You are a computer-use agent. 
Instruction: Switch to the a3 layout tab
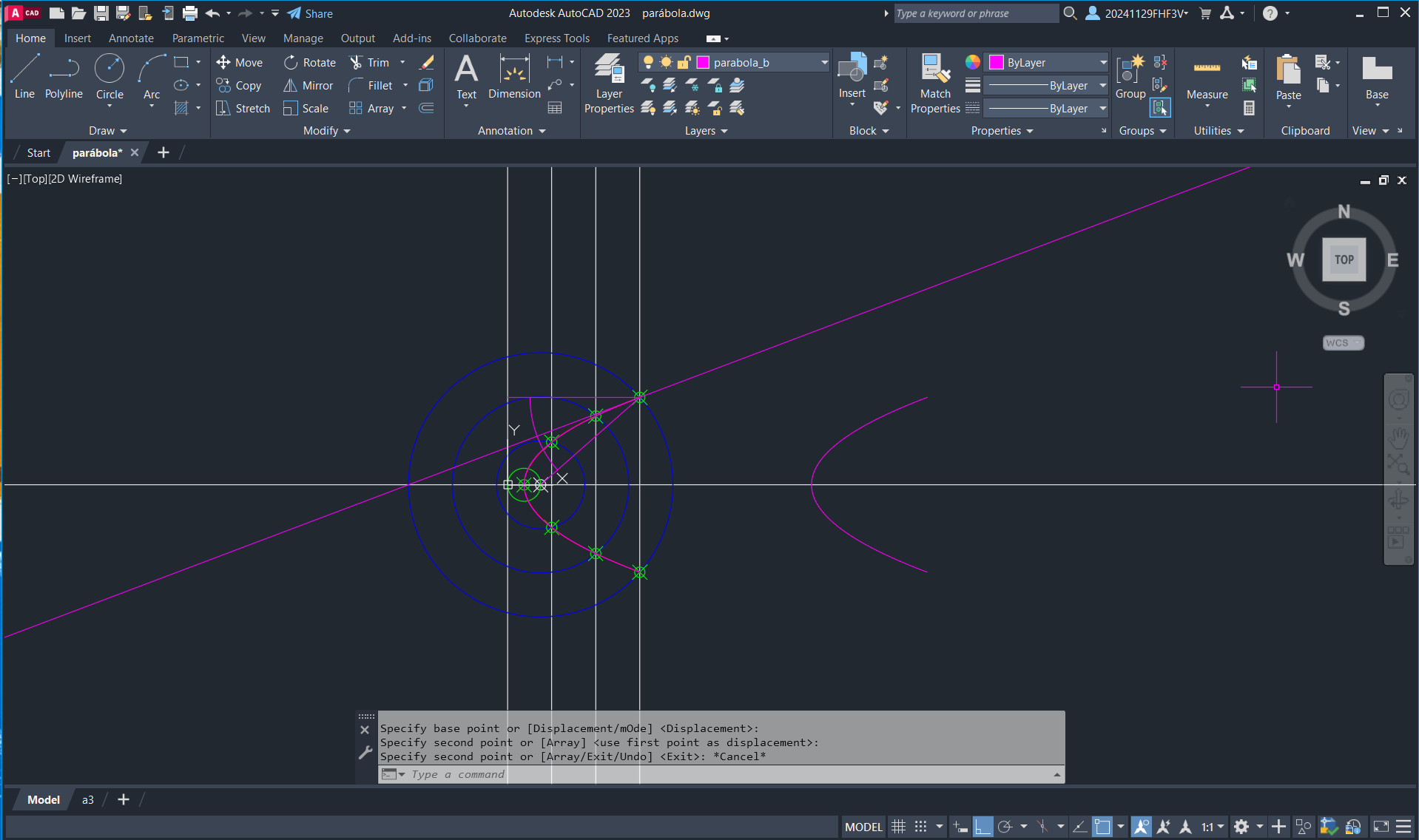click(87, 800)
